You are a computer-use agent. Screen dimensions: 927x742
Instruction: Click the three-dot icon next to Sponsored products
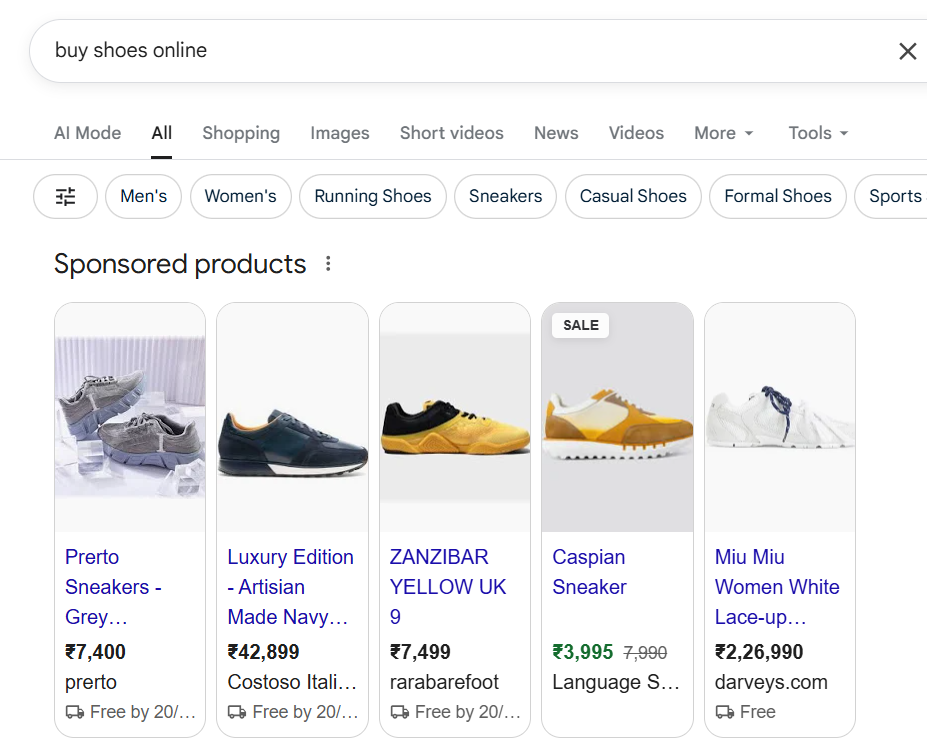(328, 263)
